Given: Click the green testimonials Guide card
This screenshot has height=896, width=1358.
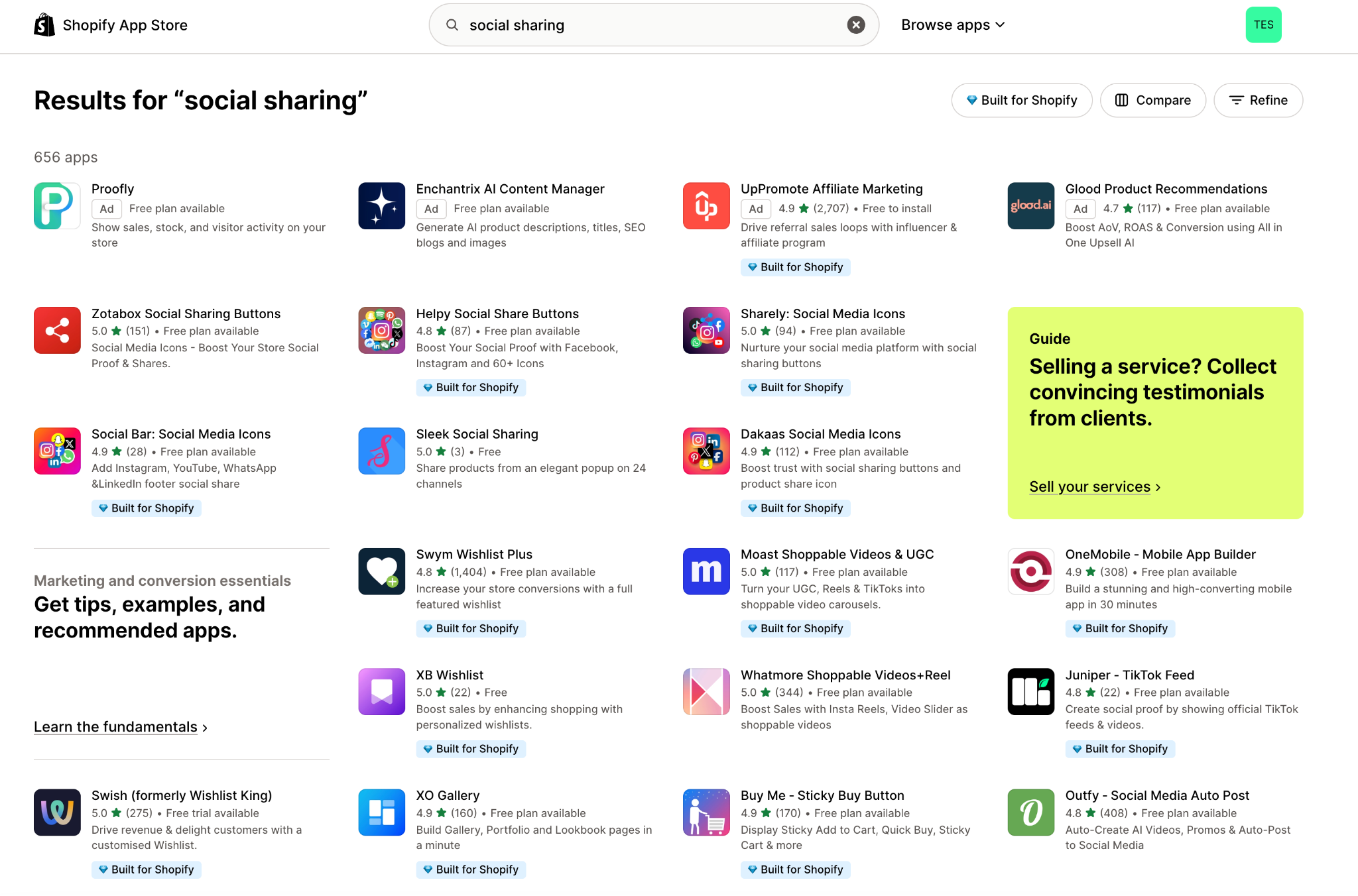Looking at the screenshot, I should tap(1154, 411).
